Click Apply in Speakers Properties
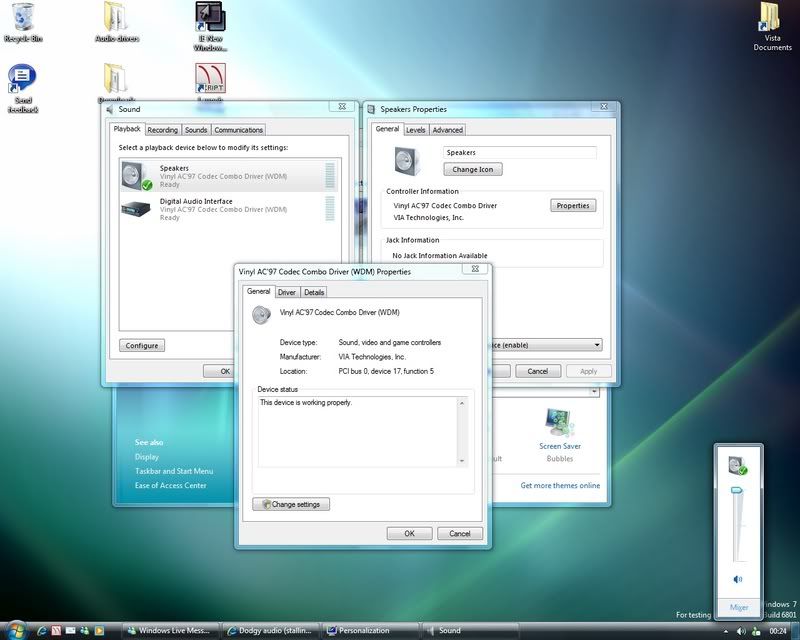The width and height of the screenshot is (800, 640). (588, 371)
